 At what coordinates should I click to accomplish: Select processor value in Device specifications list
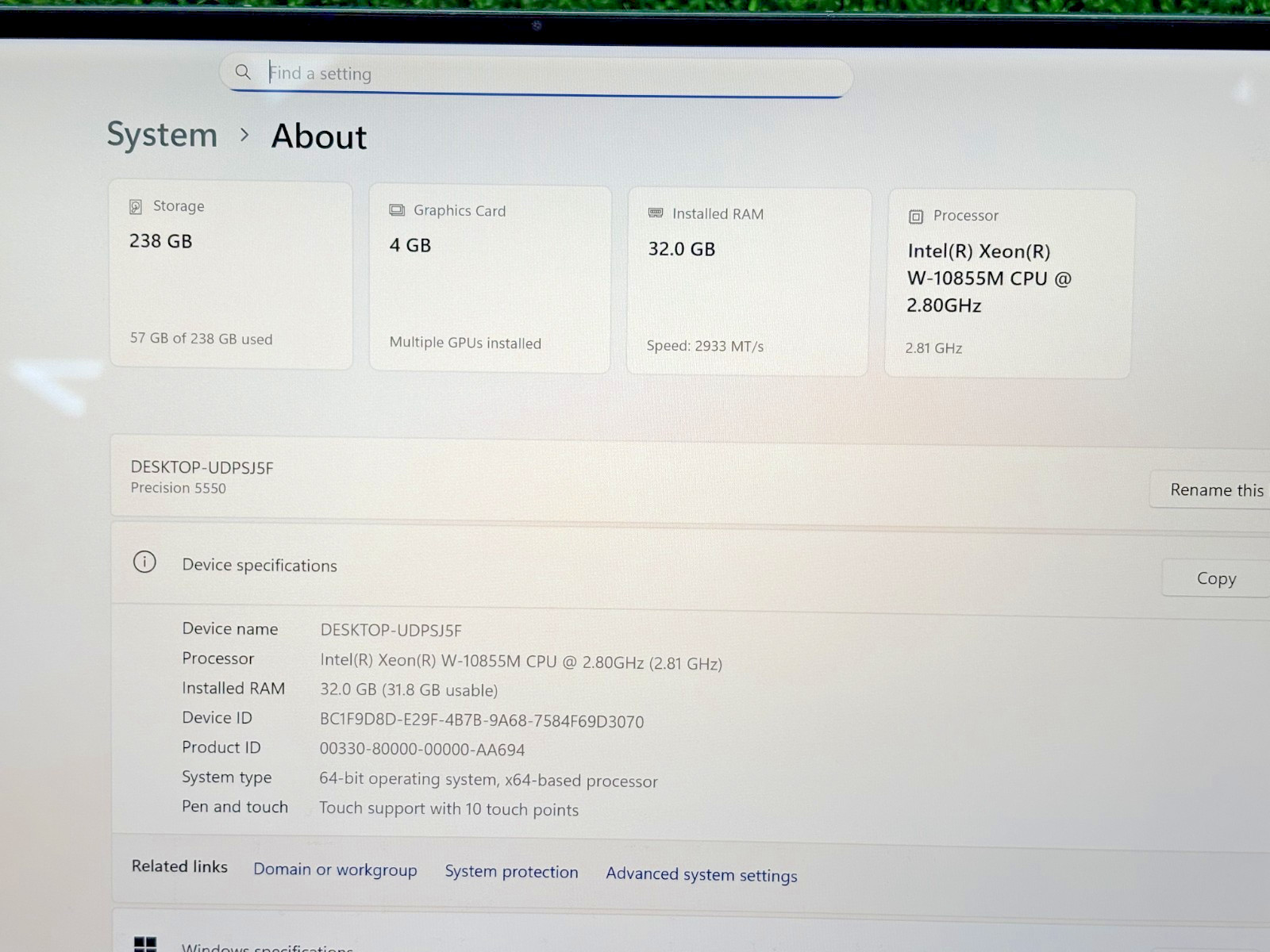click(x=521, y=662)
